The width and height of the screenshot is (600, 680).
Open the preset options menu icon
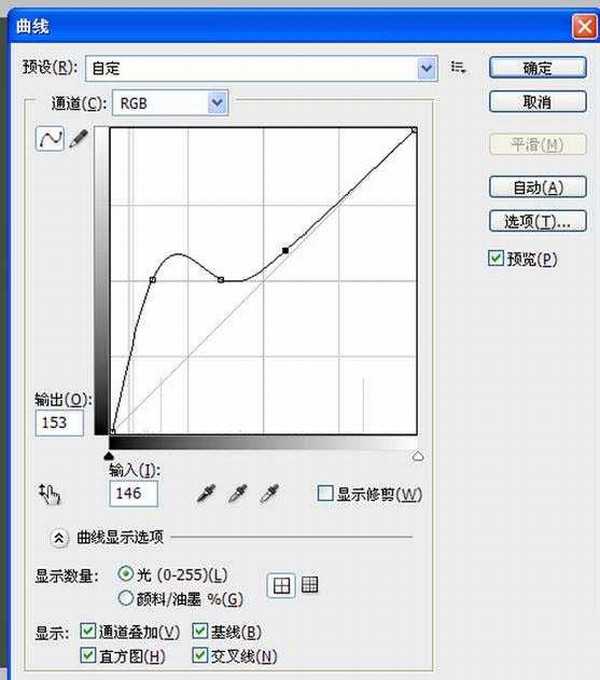coord(459,67)
